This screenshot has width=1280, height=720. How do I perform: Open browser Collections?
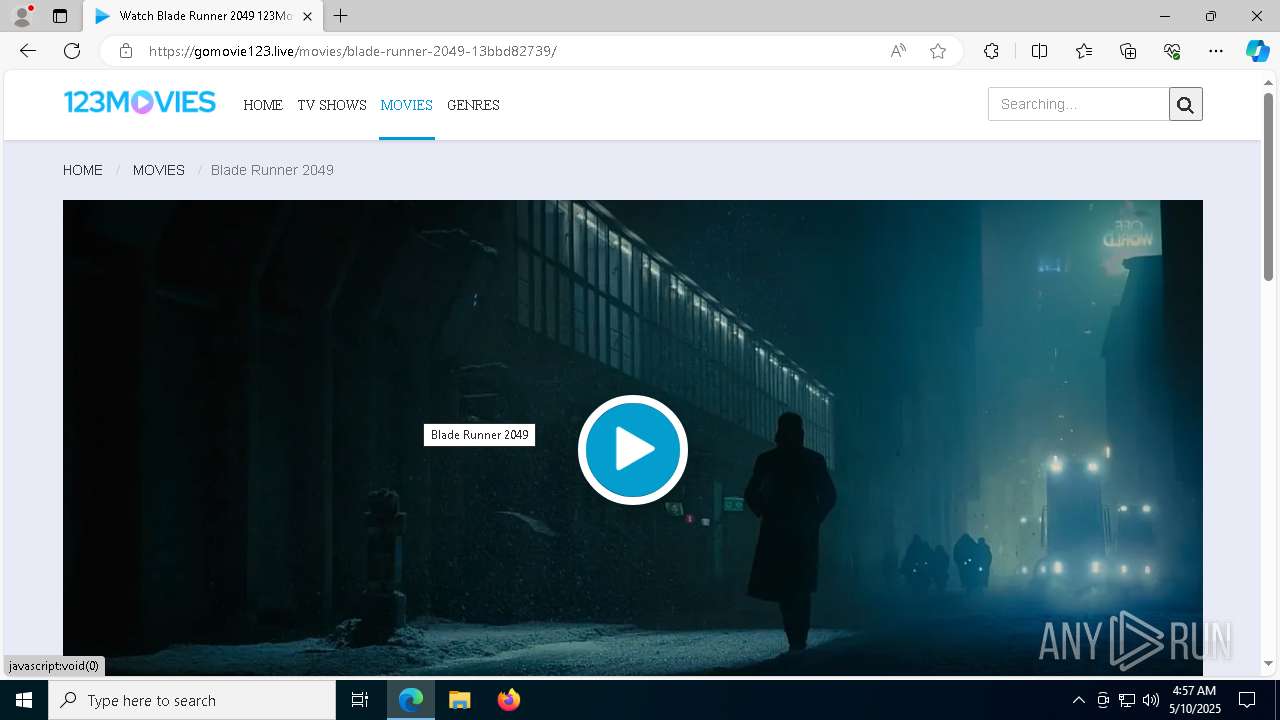pyautogui.click(x=1128, y=51)
